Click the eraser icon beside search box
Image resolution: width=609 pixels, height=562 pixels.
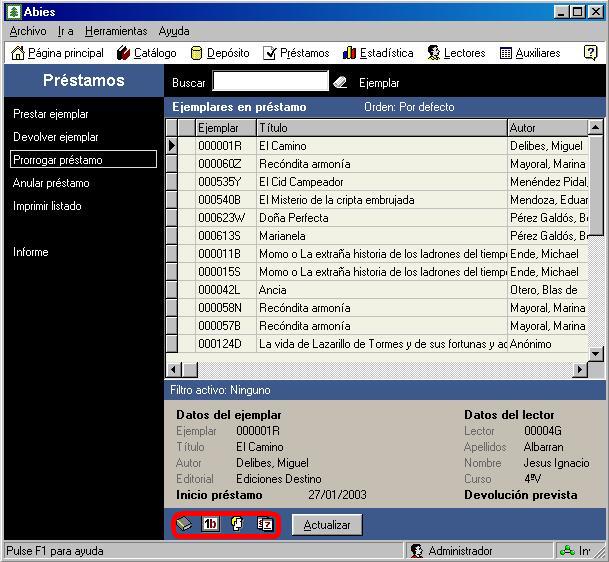pyautogui.click(x=340, y=83)
